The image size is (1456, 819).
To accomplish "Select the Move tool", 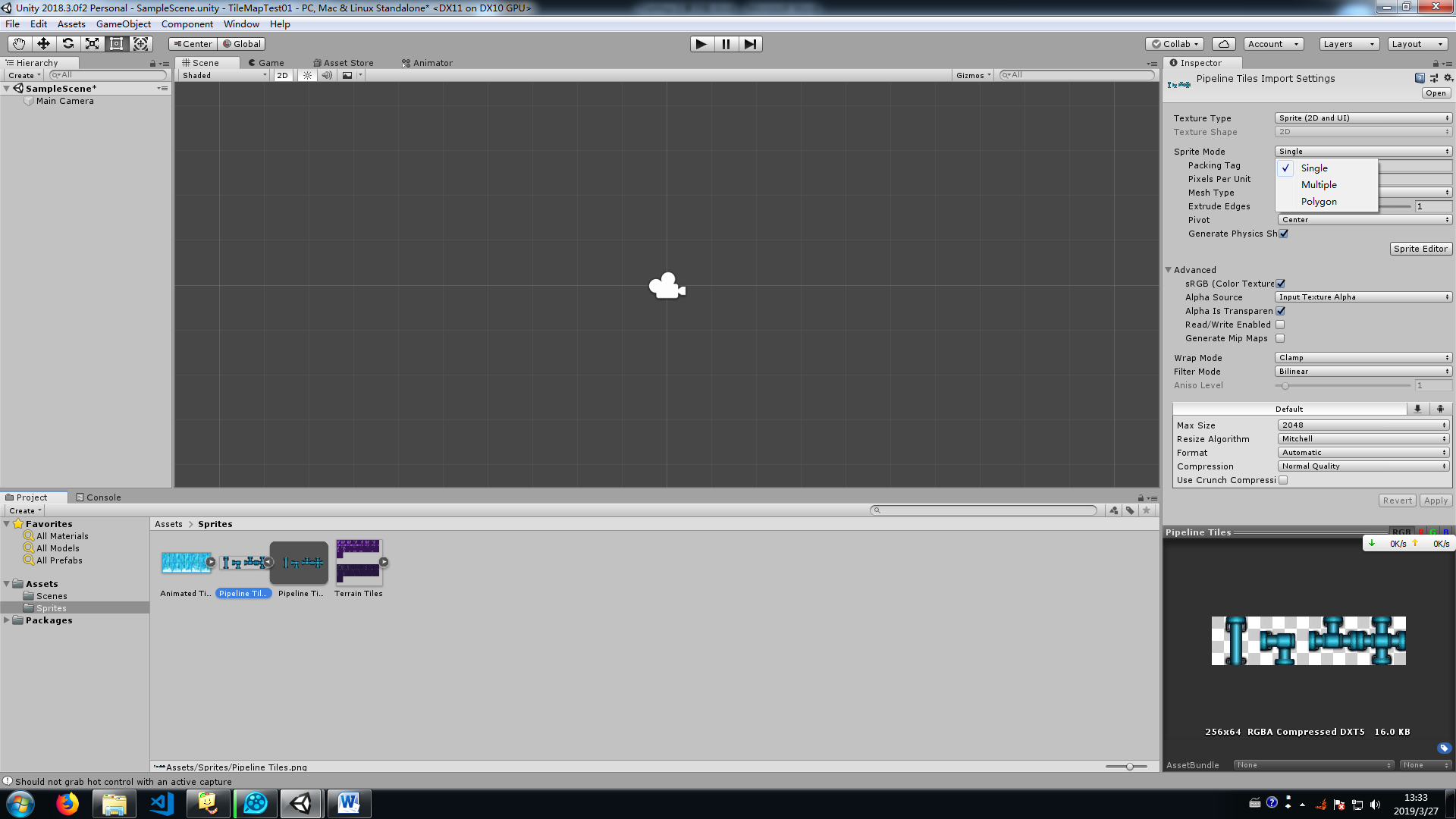I will pos(43,44).
